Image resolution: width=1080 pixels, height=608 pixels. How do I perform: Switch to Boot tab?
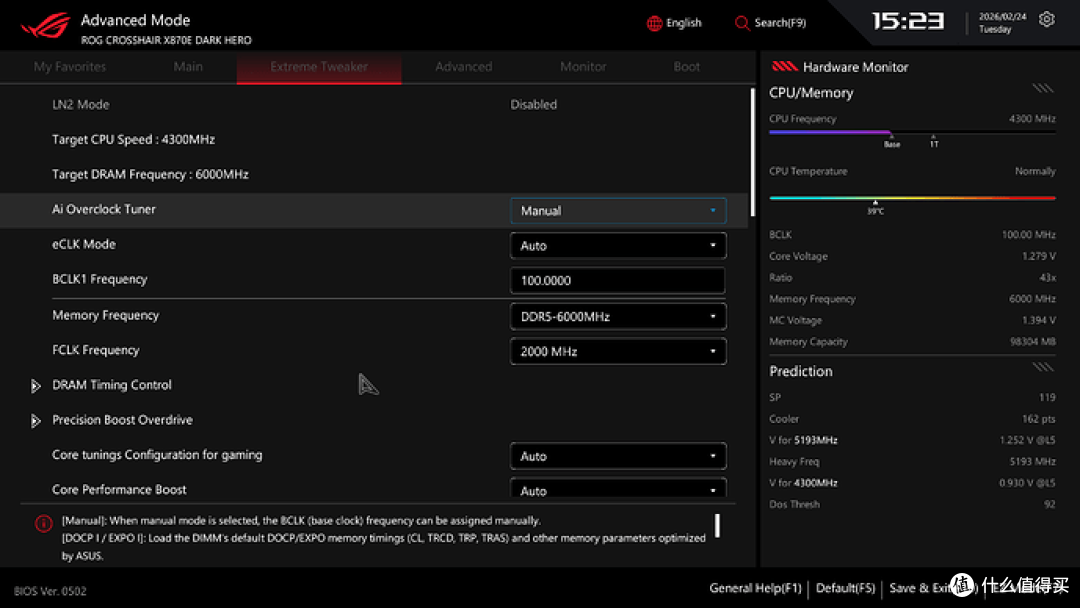point(687,67)
